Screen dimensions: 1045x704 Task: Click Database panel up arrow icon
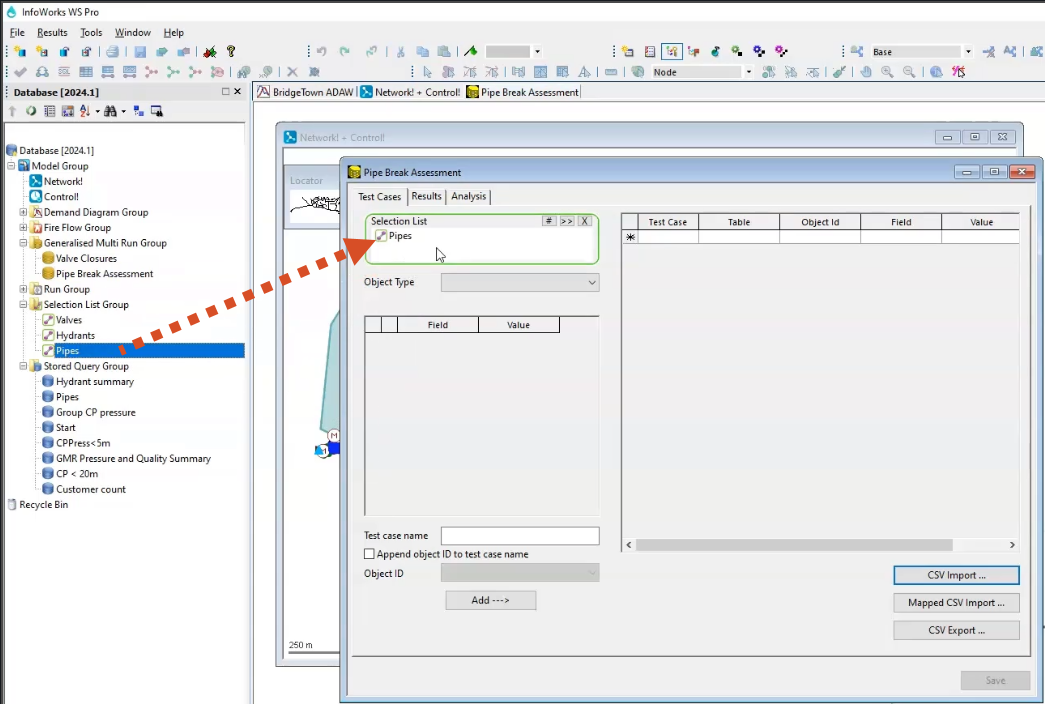tap(13, 111)
